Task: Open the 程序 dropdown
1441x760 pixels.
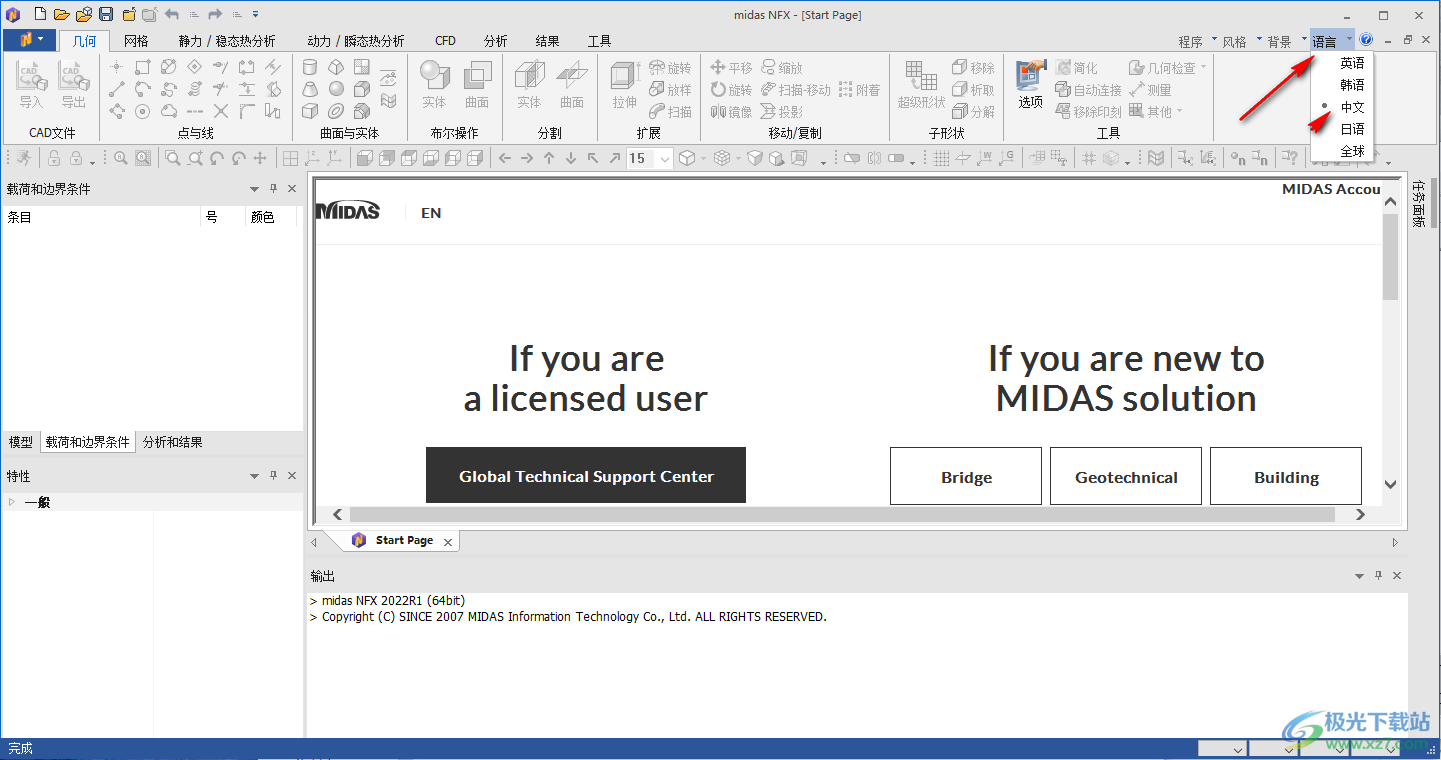Action: (1197, 41)
